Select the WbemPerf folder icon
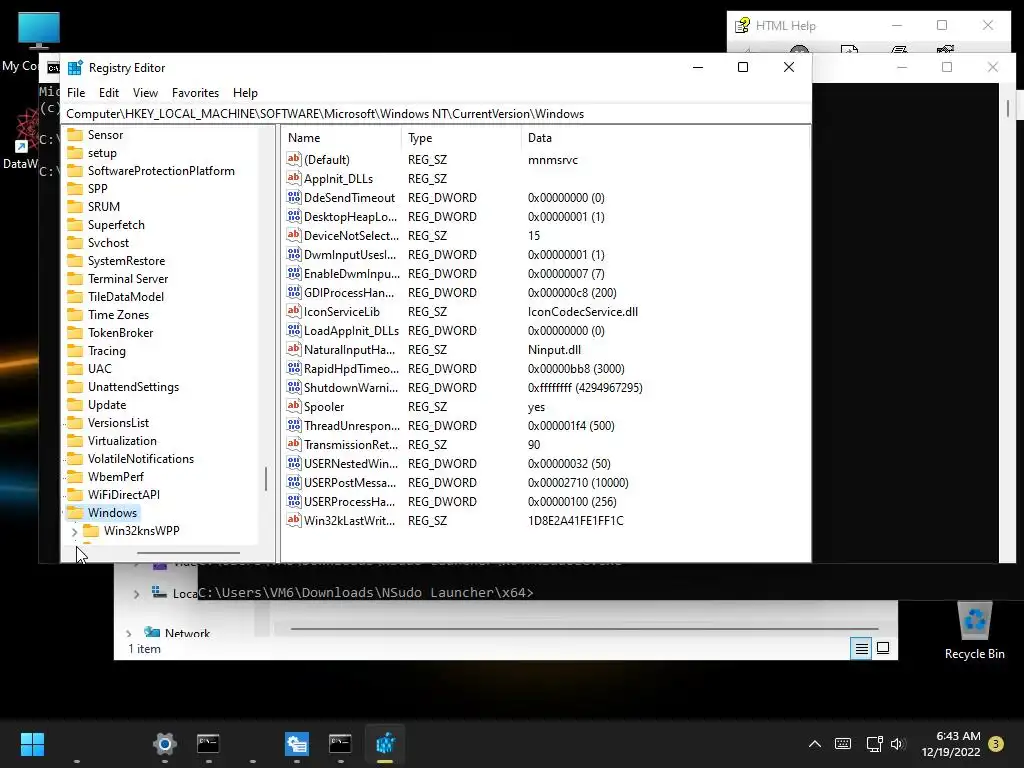Screen dimensions: 1024x768 (76, 477)
